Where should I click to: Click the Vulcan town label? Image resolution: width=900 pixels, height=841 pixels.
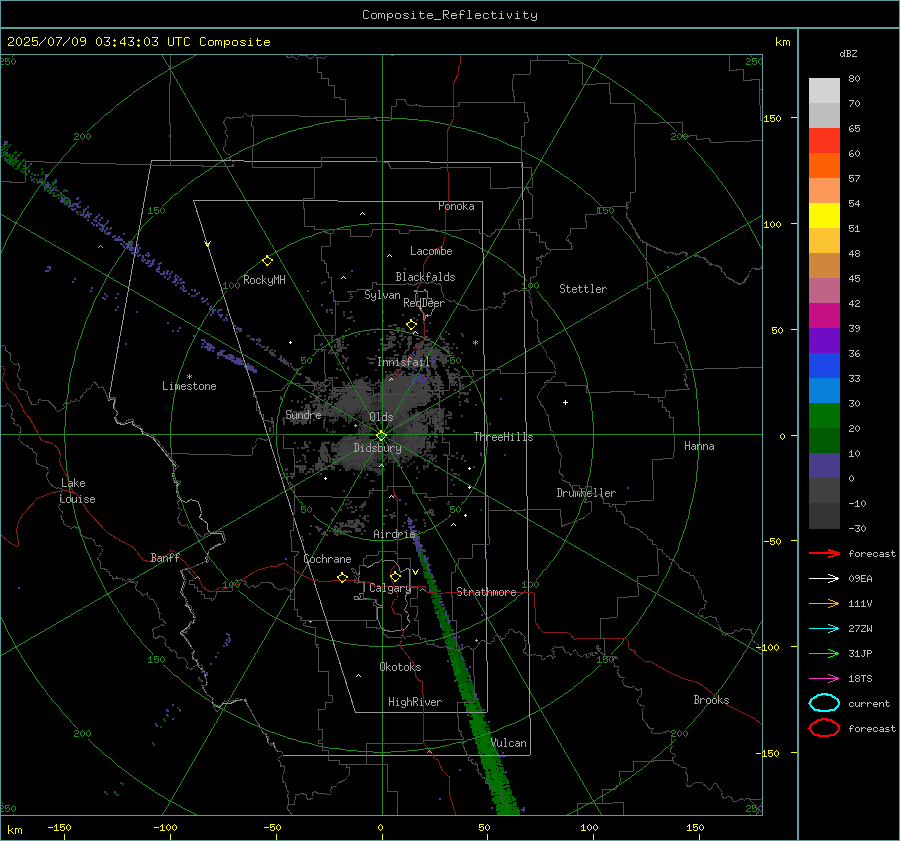(508, 743)
